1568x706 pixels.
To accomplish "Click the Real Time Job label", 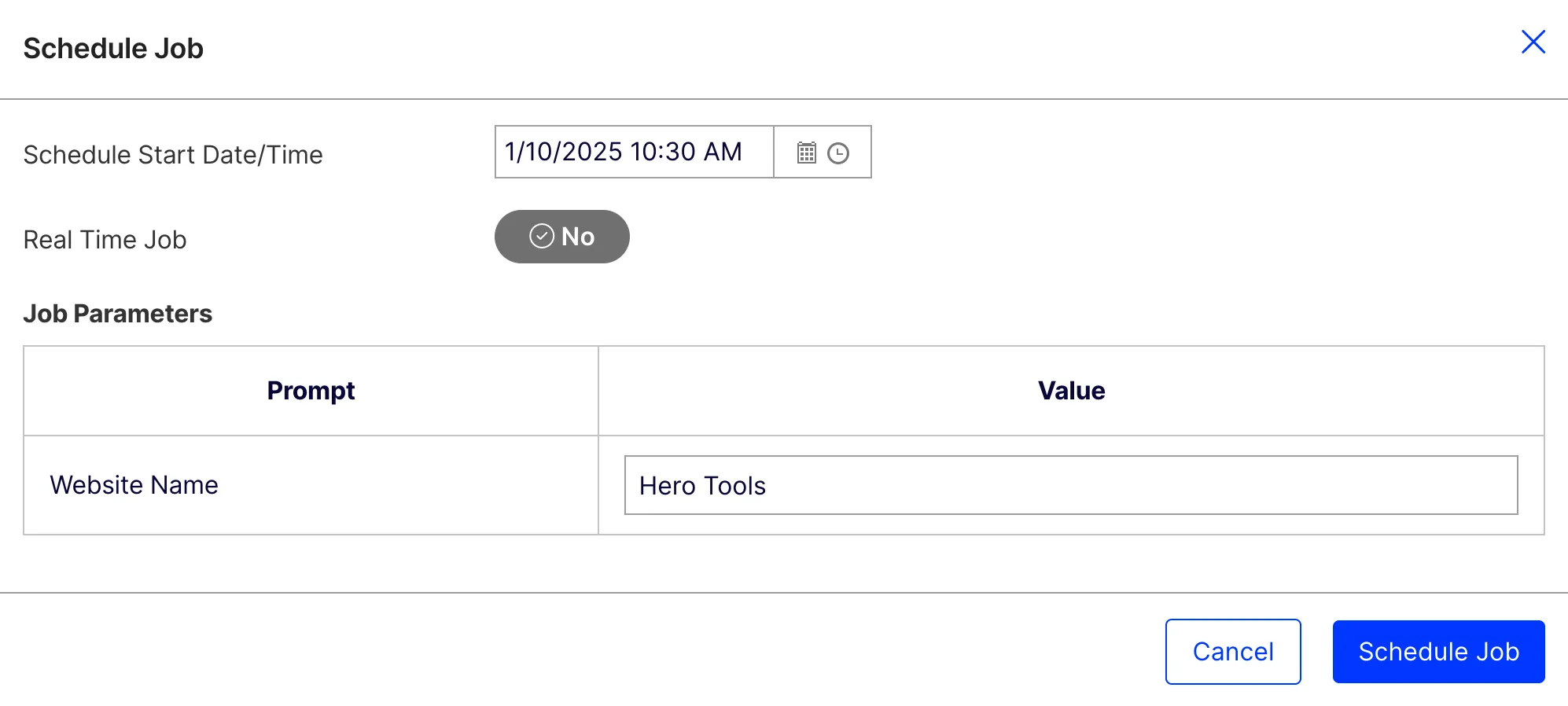I will pyautogui.click(x=105, y=240).
